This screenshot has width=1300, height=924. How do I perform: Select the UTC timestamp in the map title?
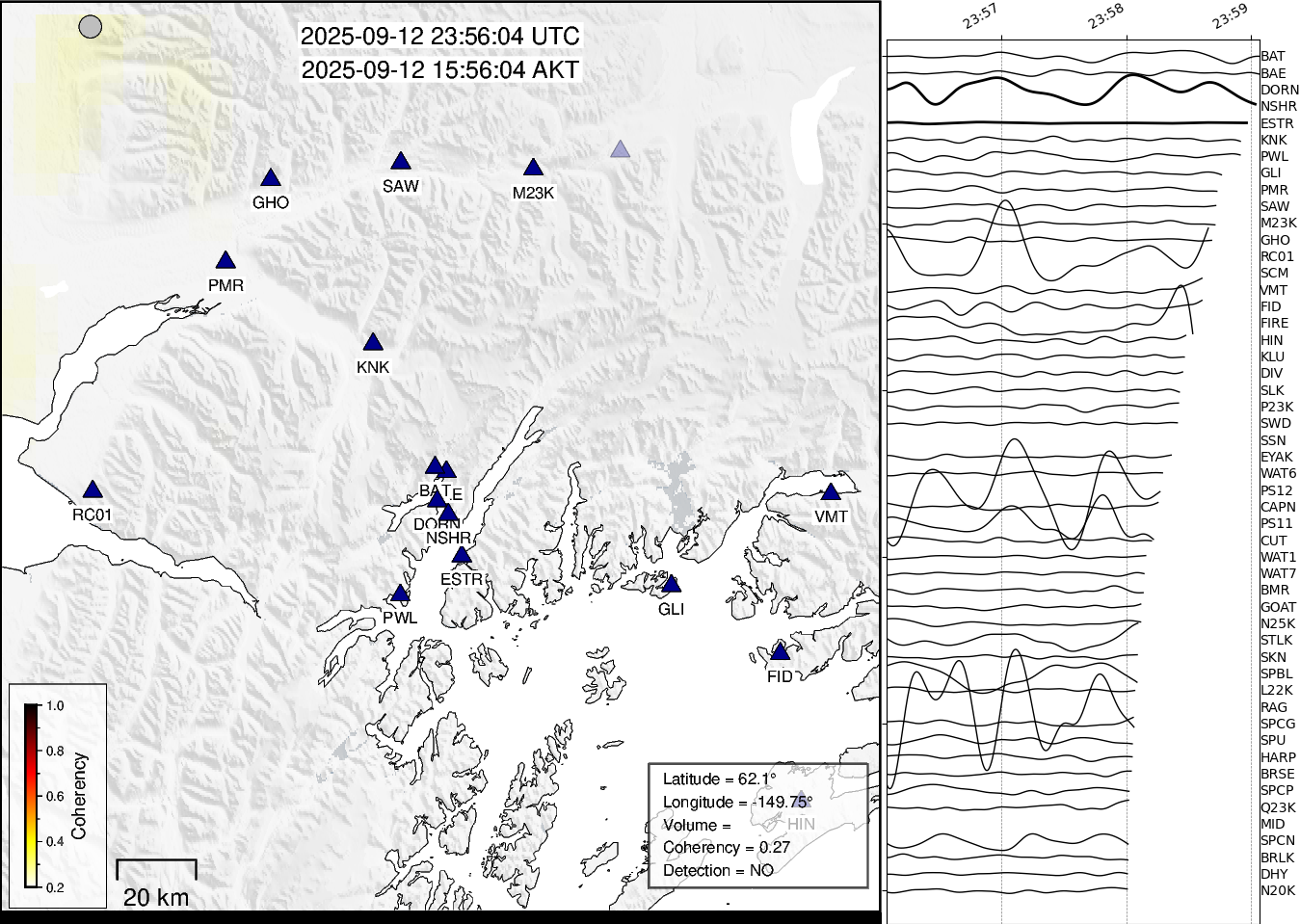(x=440, y=37)
